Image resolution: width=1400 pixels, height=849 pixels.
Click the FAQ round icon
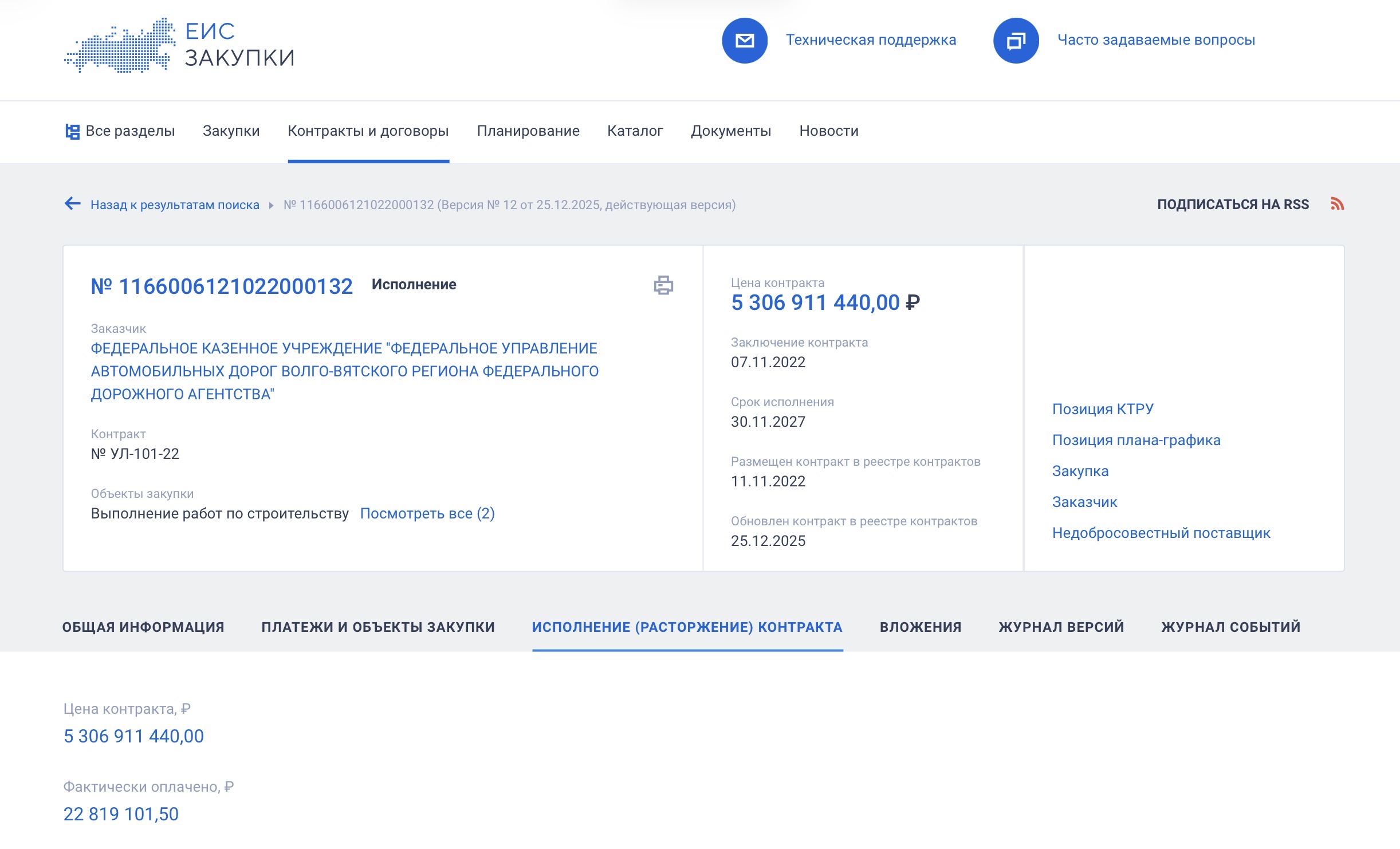point(1016,40)
